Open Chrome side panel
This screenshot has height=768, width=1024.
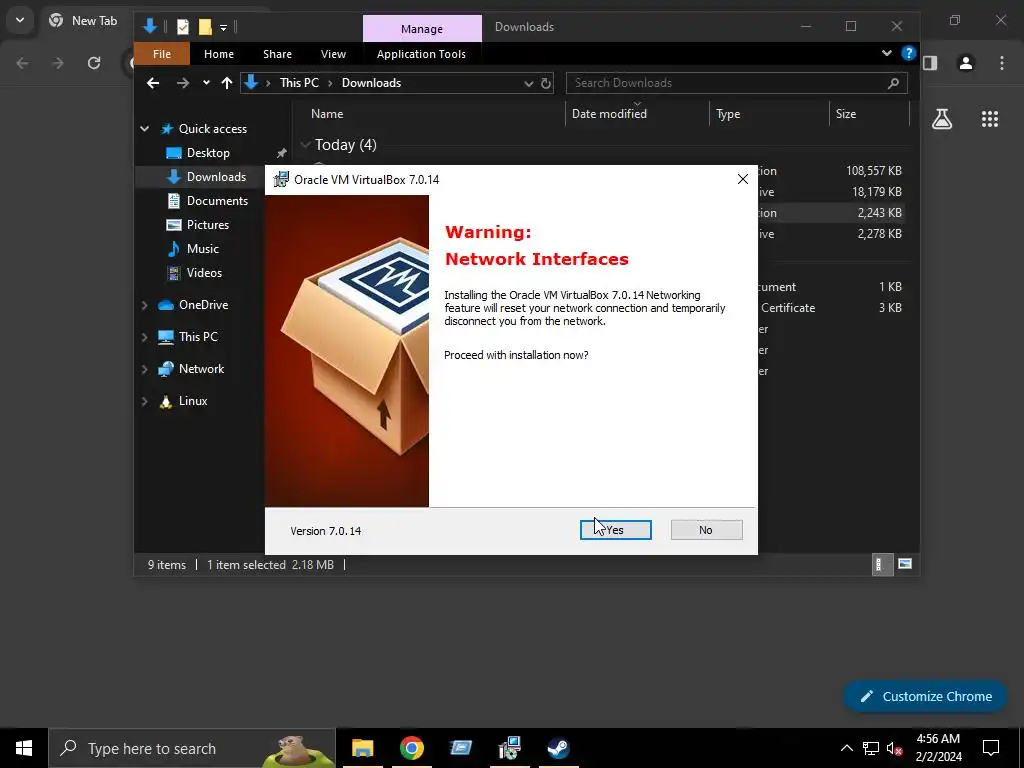tap(930, 63)
